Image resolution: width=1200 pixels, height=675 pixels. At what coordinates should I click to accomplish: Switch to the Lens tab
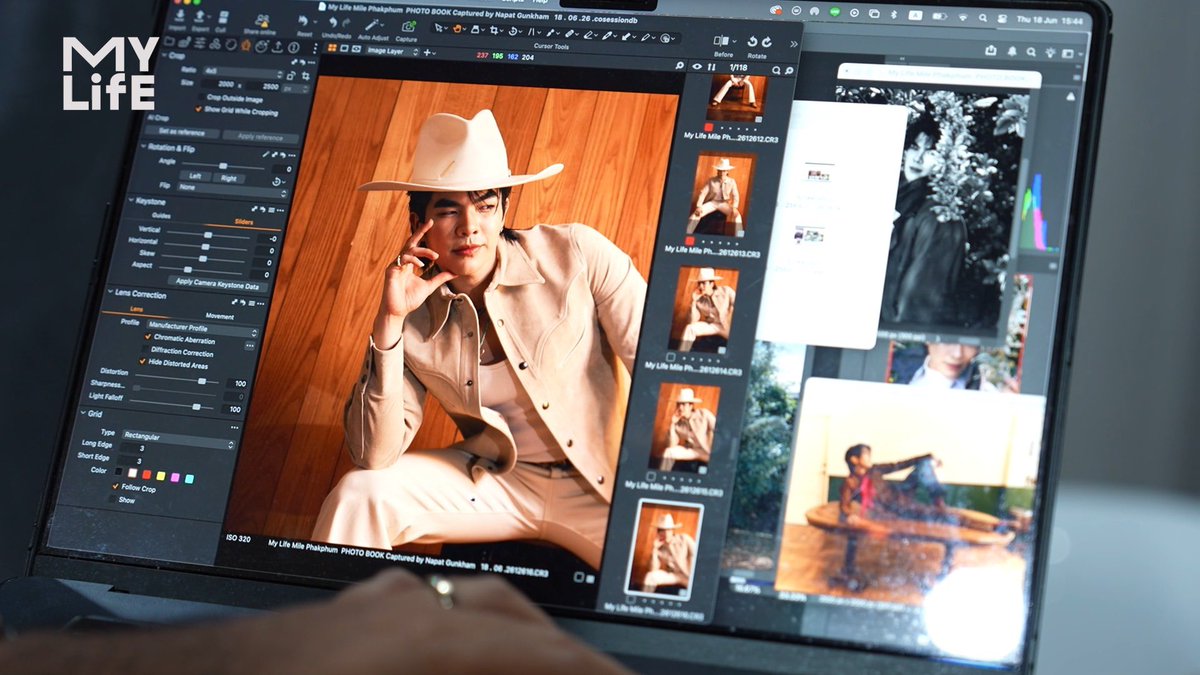pyautogui.click(x=136, y=309)
